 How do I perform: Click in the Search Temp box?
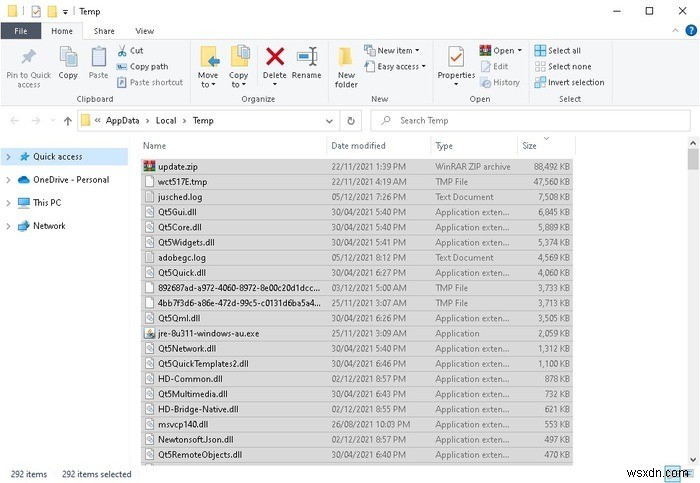click(x=530, y=121)
